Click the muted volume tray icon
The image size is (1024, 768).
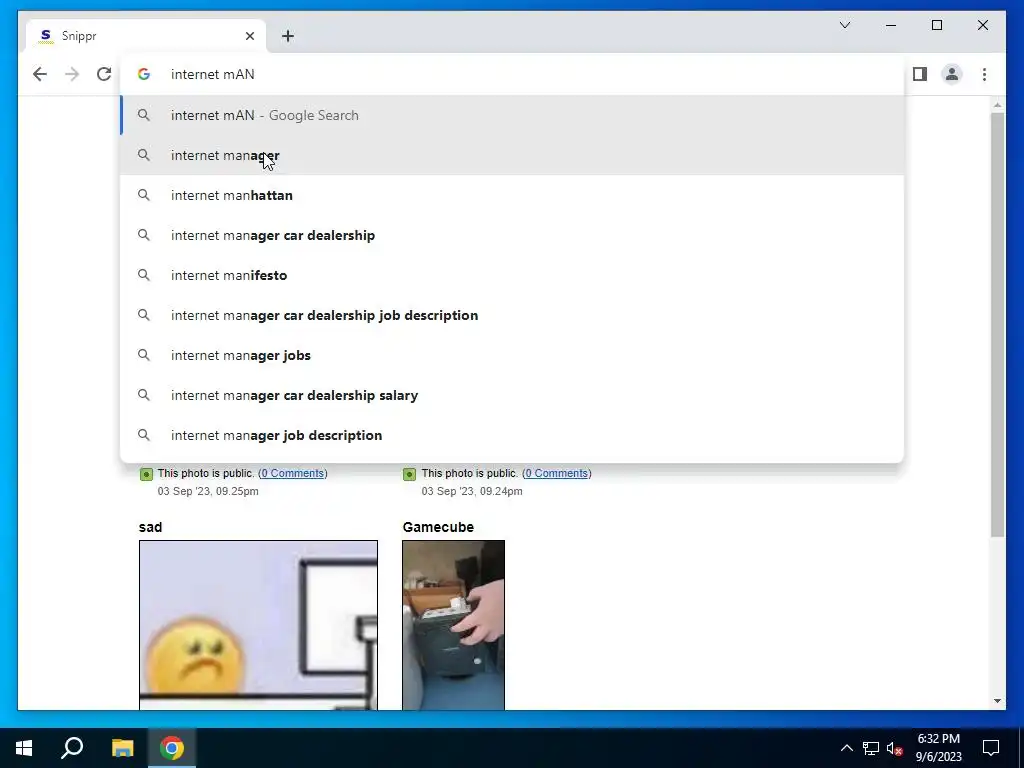point(894,748)
